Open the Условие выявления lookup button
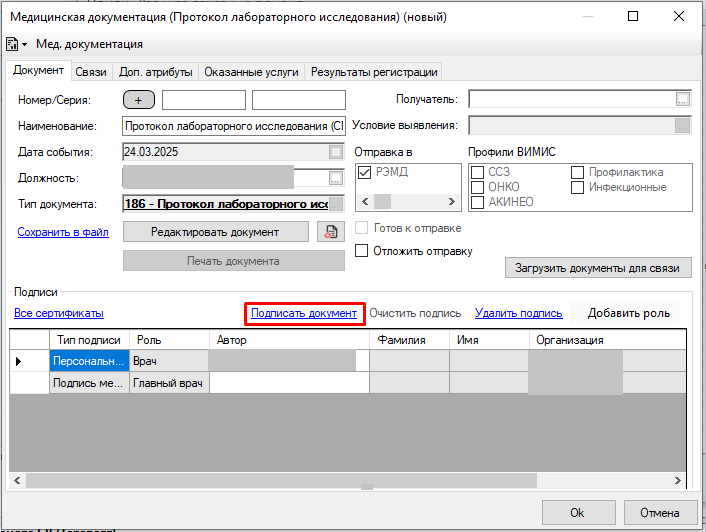The height and width of the screenshot is (532, 706). coord(683,126)
